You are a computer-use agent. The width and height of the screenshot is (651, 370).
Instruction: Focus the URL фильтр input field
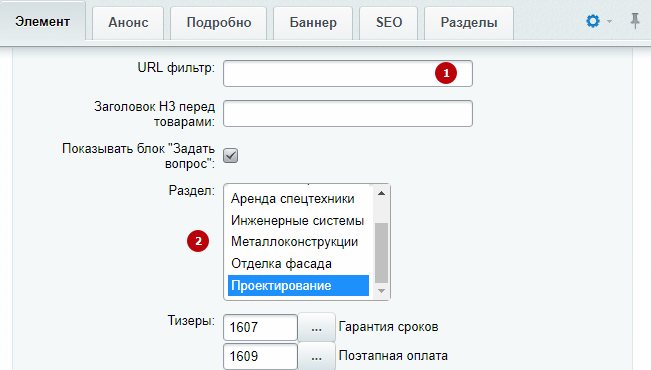coord(348,74)
